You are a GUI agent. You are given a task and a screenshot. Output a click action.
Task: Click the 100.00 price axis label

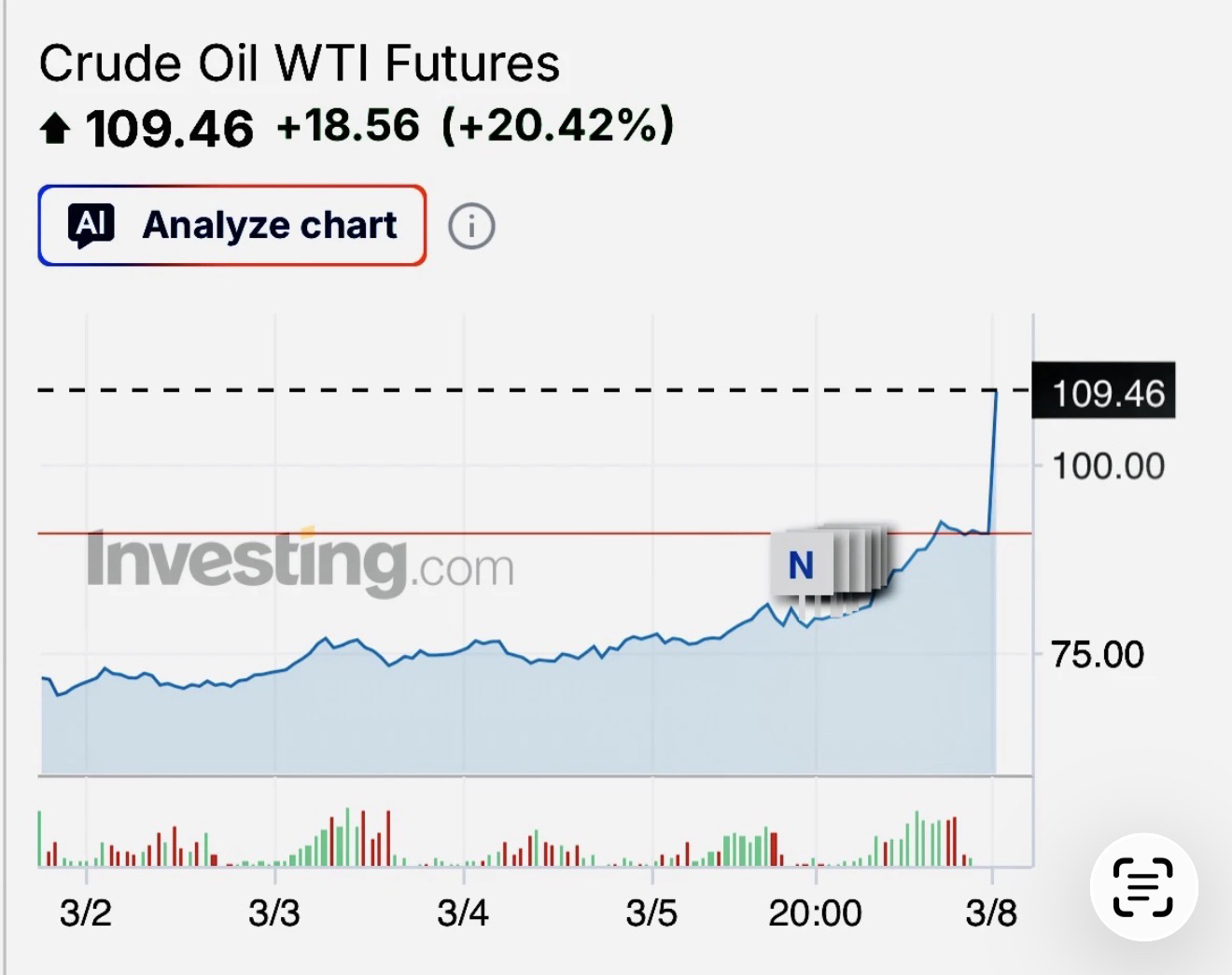coord(1108,466)
